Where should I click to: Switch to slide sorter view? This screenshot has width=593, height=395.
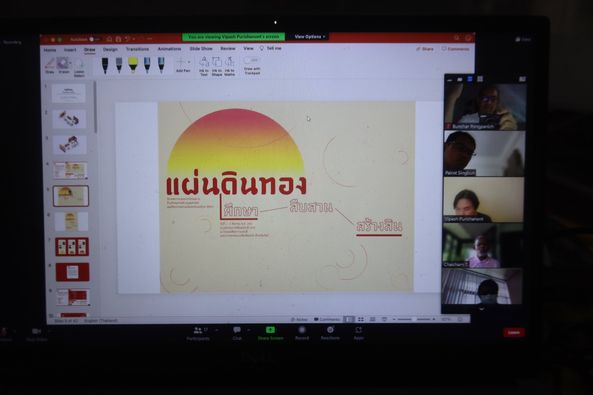360,319
